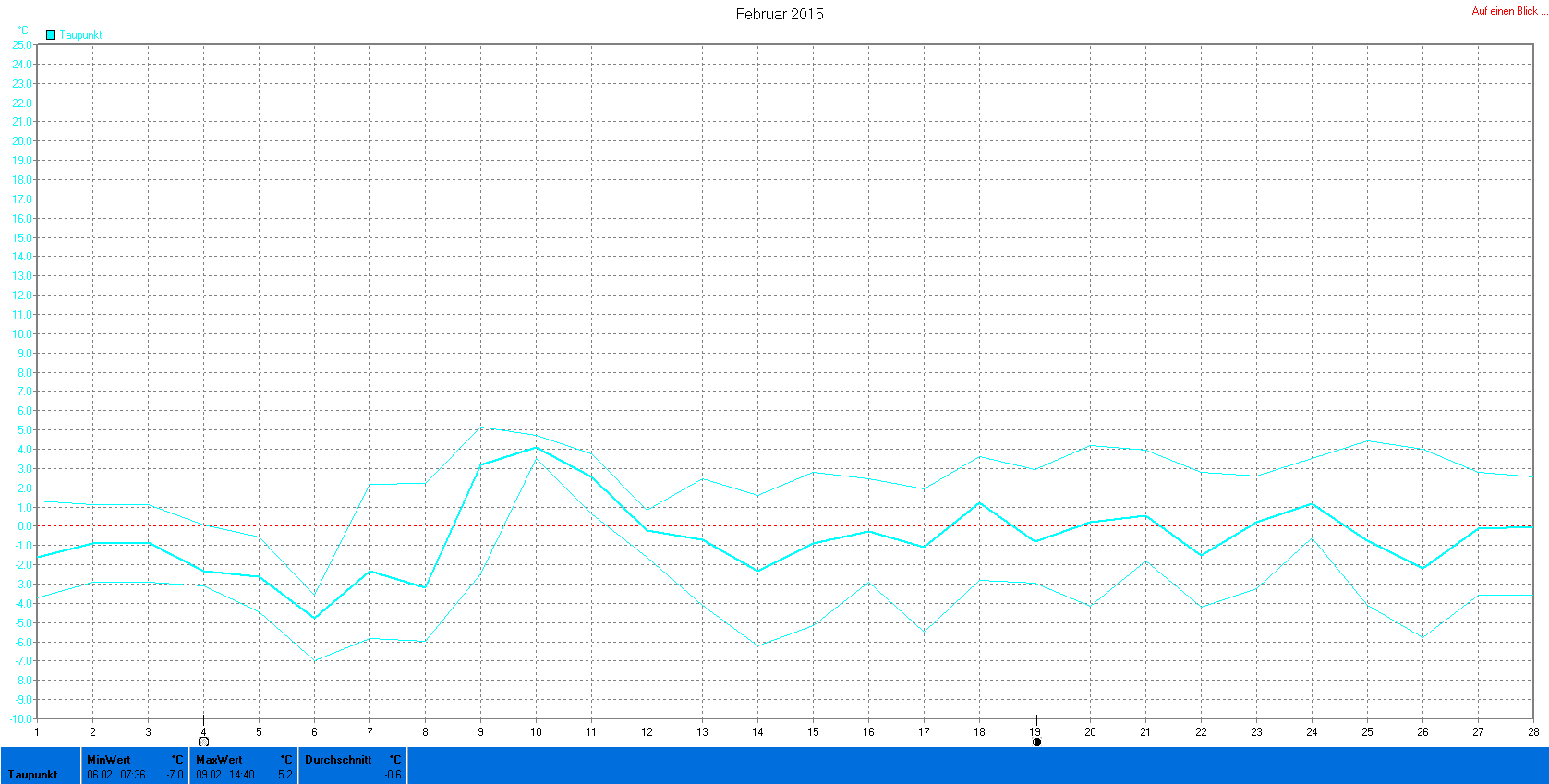Click the full moon icon under day 4

point(203,742)
